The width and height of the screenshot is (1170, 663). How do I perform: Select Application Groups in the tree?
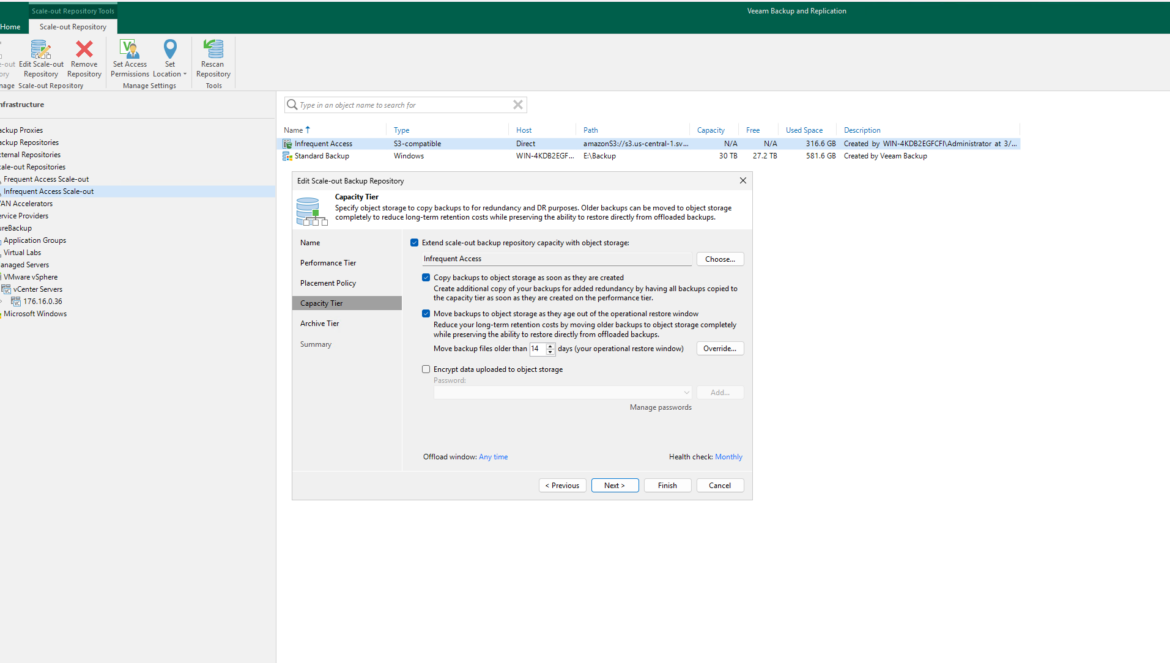pyautogui.click(x=35, y=241)
